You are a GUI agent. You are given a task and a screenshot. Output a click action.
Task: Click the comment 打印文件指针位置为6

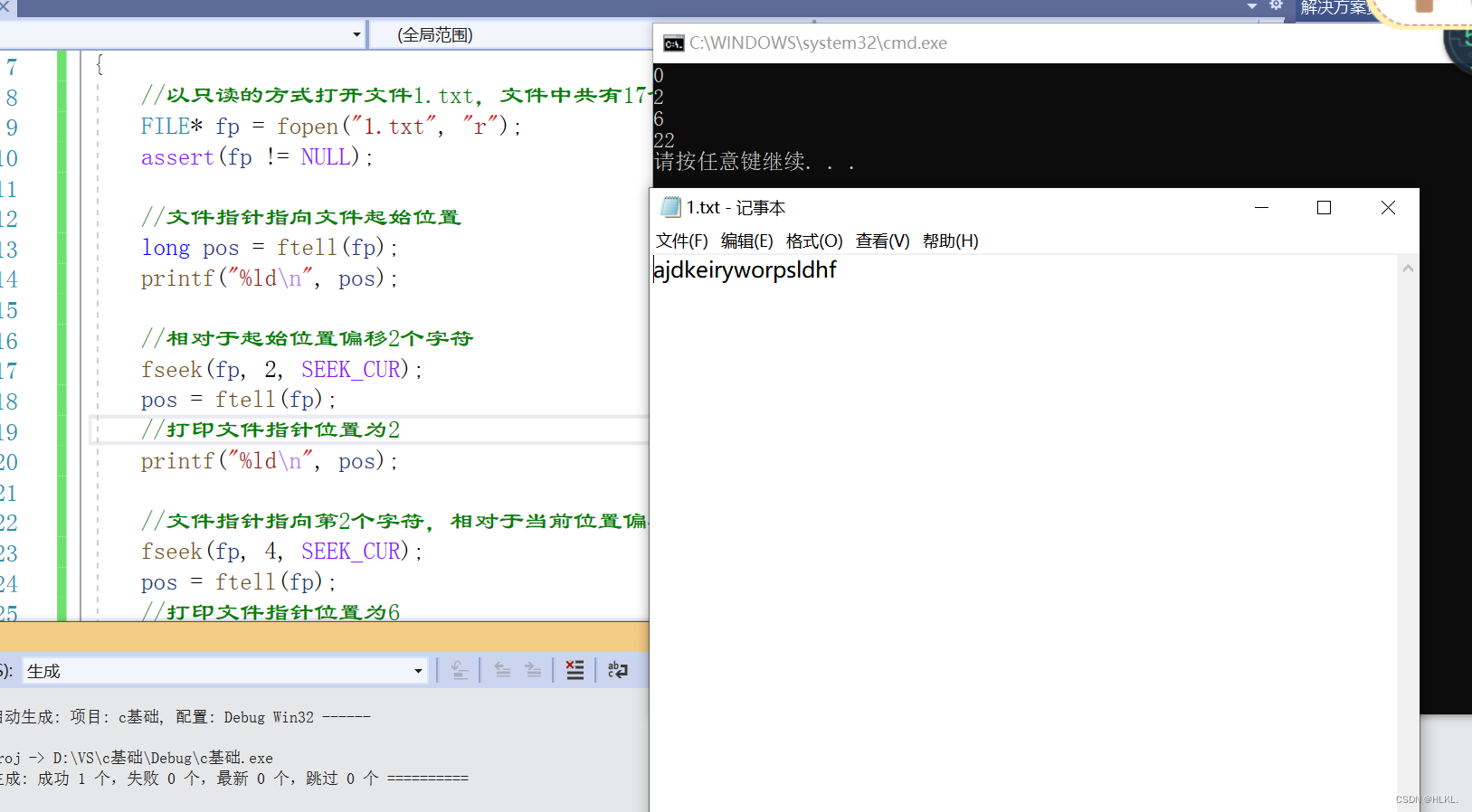tap(271, 612)
